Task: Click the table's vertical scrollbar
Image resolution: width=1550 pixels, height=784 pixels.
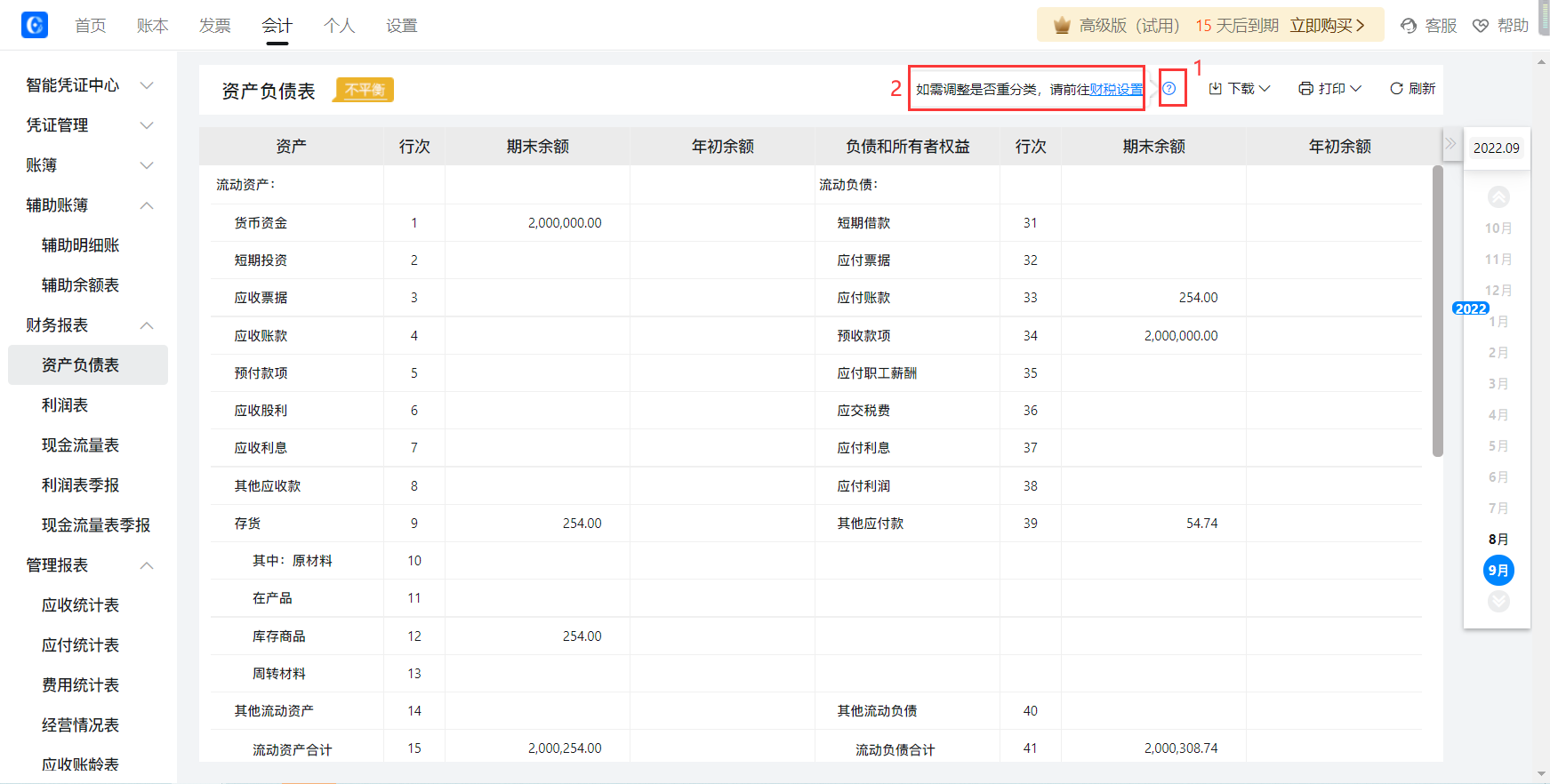Action: (x=1437, y=311)
